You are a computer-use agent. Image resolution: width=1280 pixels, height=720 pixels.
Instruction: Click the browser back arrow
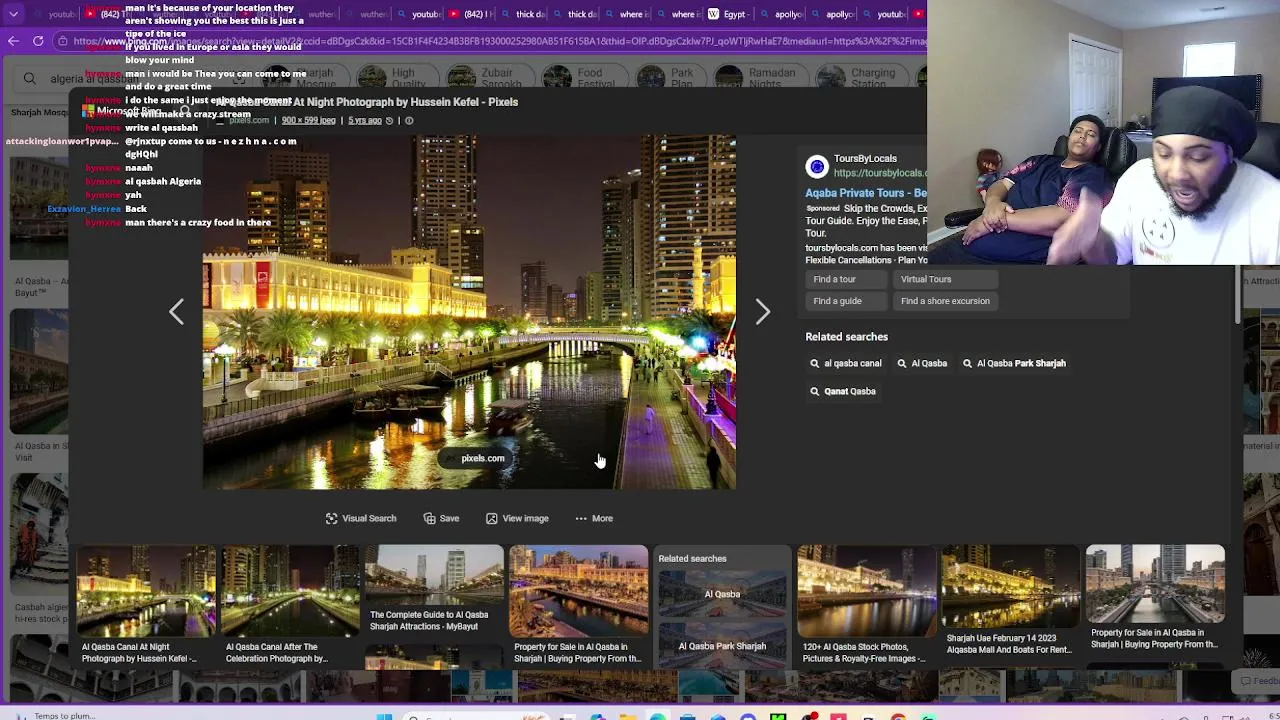click(x=13, y=41)
